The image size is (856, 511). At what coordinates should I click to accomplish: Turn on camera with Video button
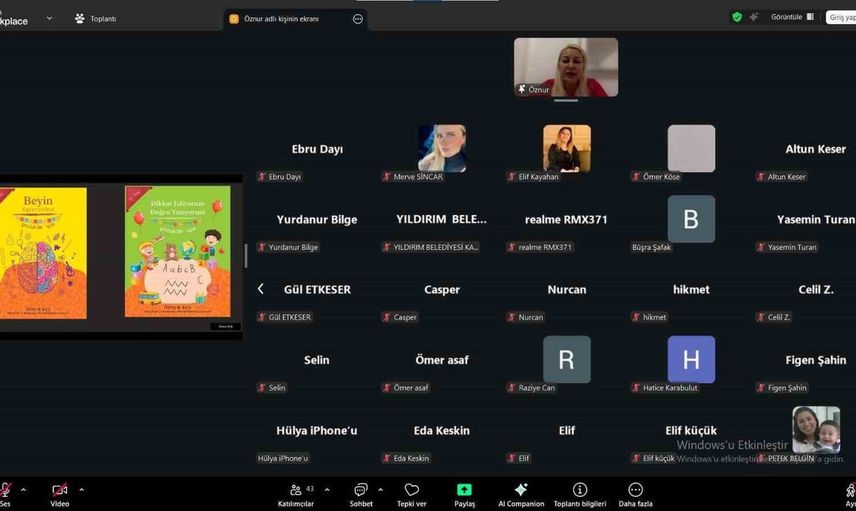60,490
